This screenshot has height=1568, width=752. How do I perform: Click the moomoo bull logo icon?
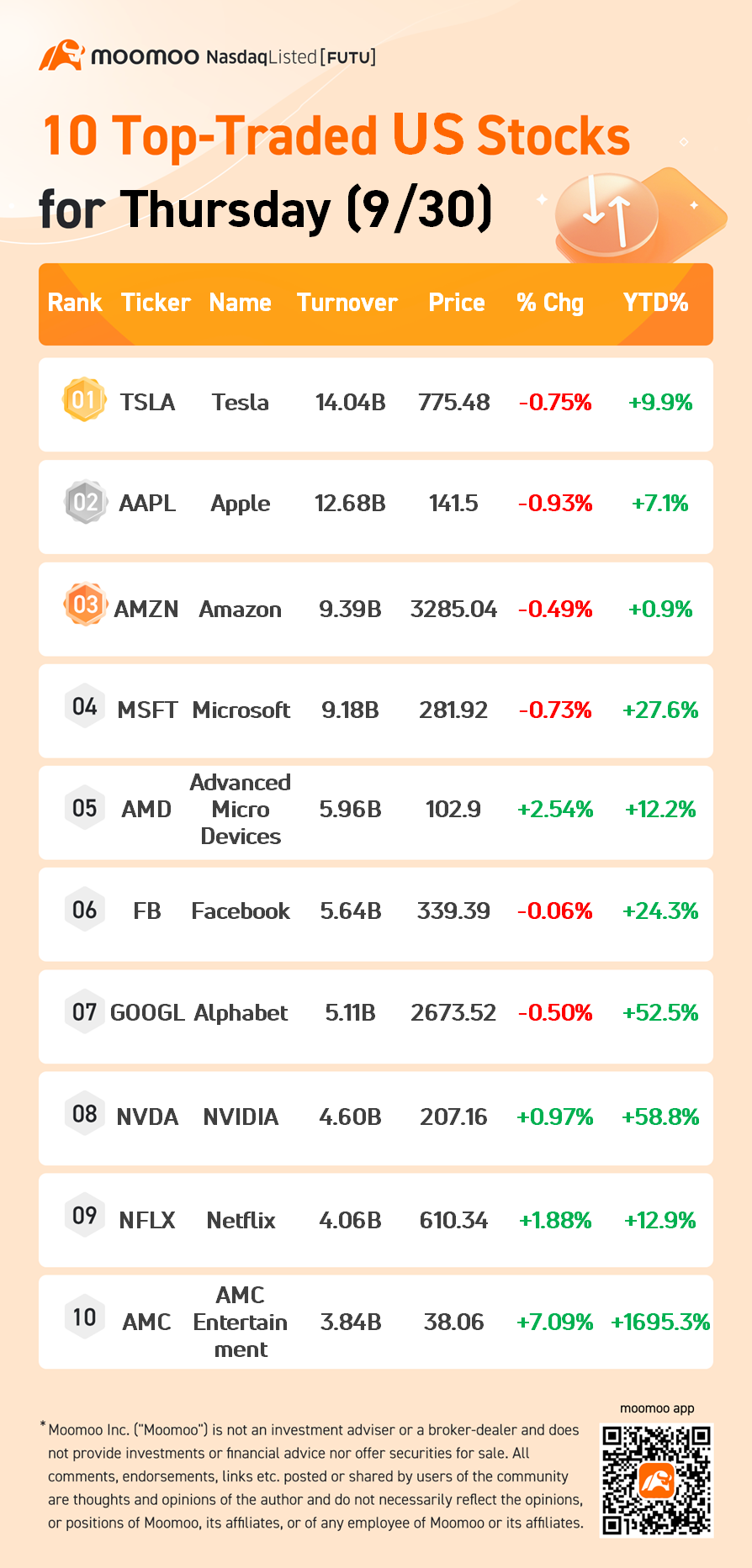[61, 55]
